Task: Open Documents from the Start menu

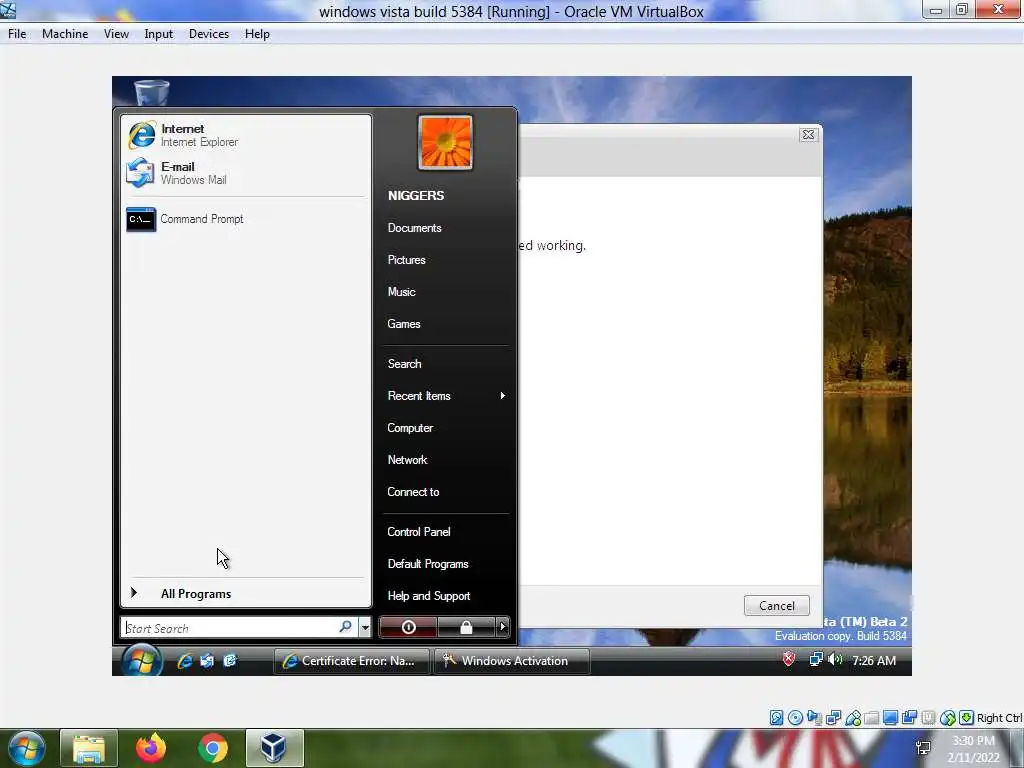Action: pyautogui.click(x=415, y=228)
